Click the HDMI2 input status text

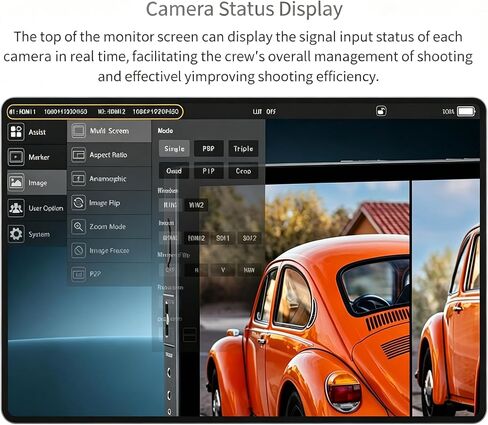tap(112, 111)
